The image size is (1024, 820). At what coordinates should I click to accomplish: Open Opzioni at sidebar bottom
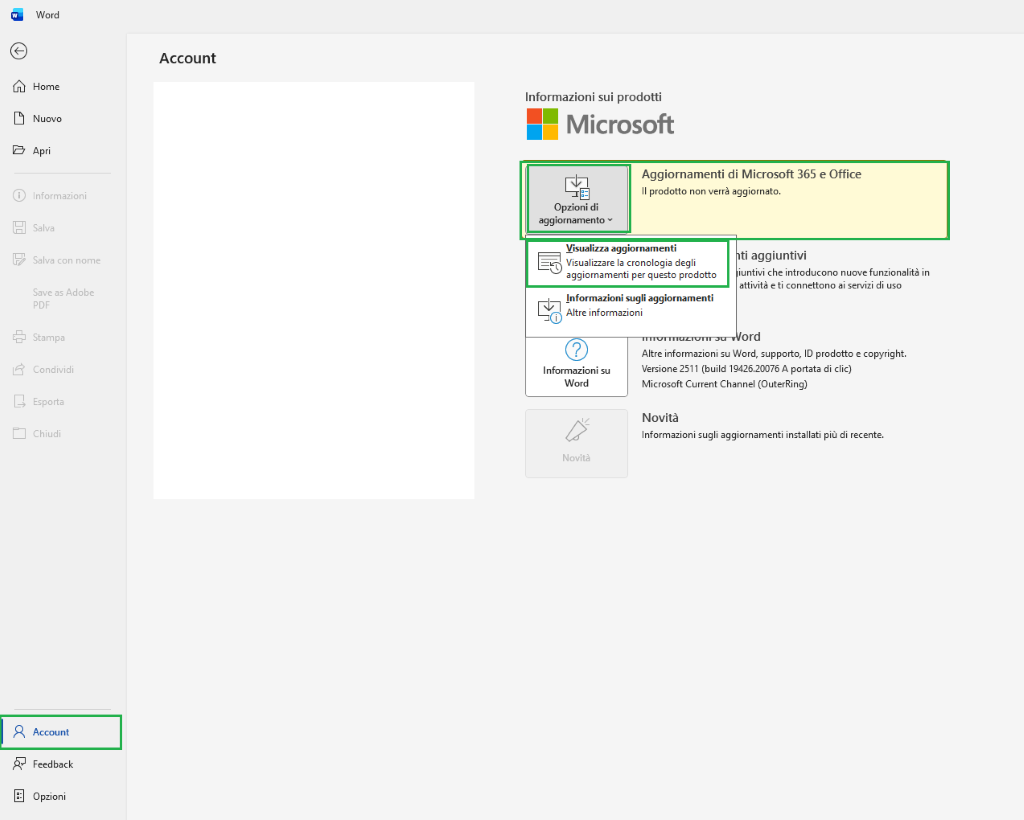click(x=61, y=796)
